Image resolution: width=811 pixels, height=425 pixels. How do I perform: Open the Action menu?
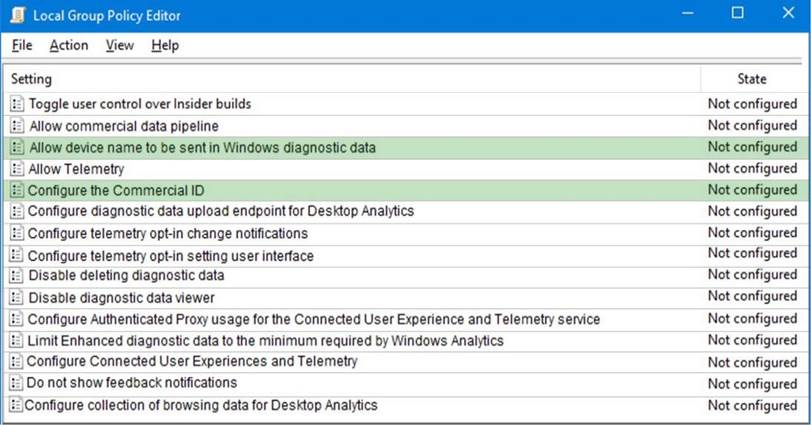tap(69, 45)
